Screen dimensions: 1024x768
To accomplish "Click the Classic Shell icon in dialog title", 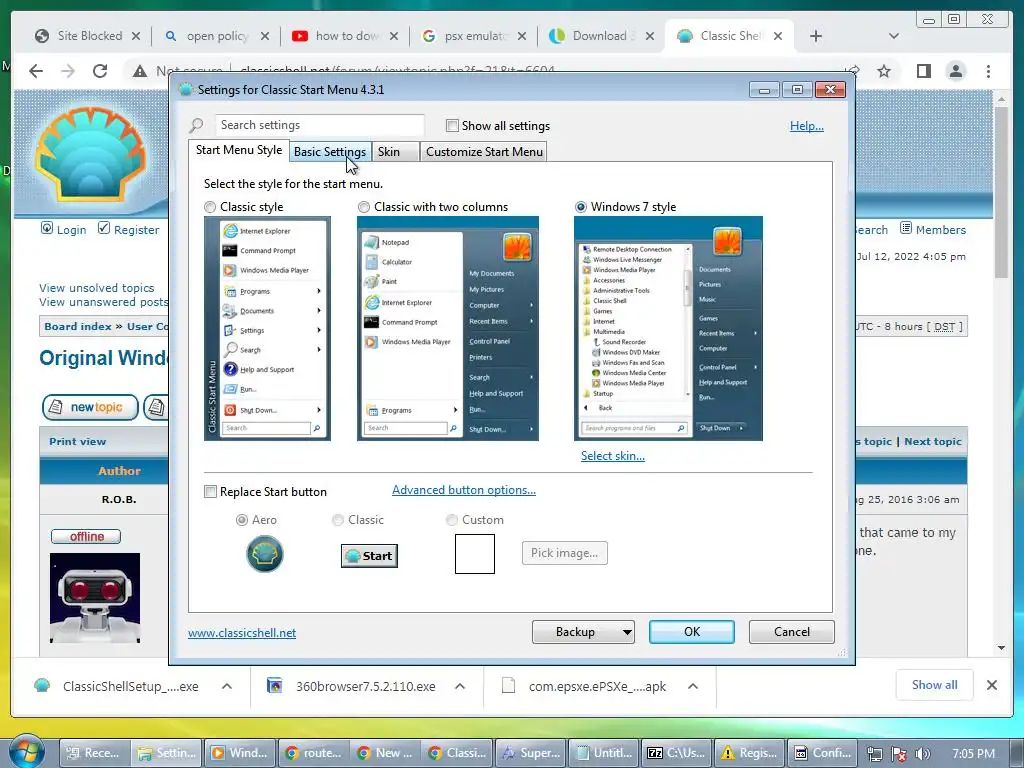I will (185, 89).
